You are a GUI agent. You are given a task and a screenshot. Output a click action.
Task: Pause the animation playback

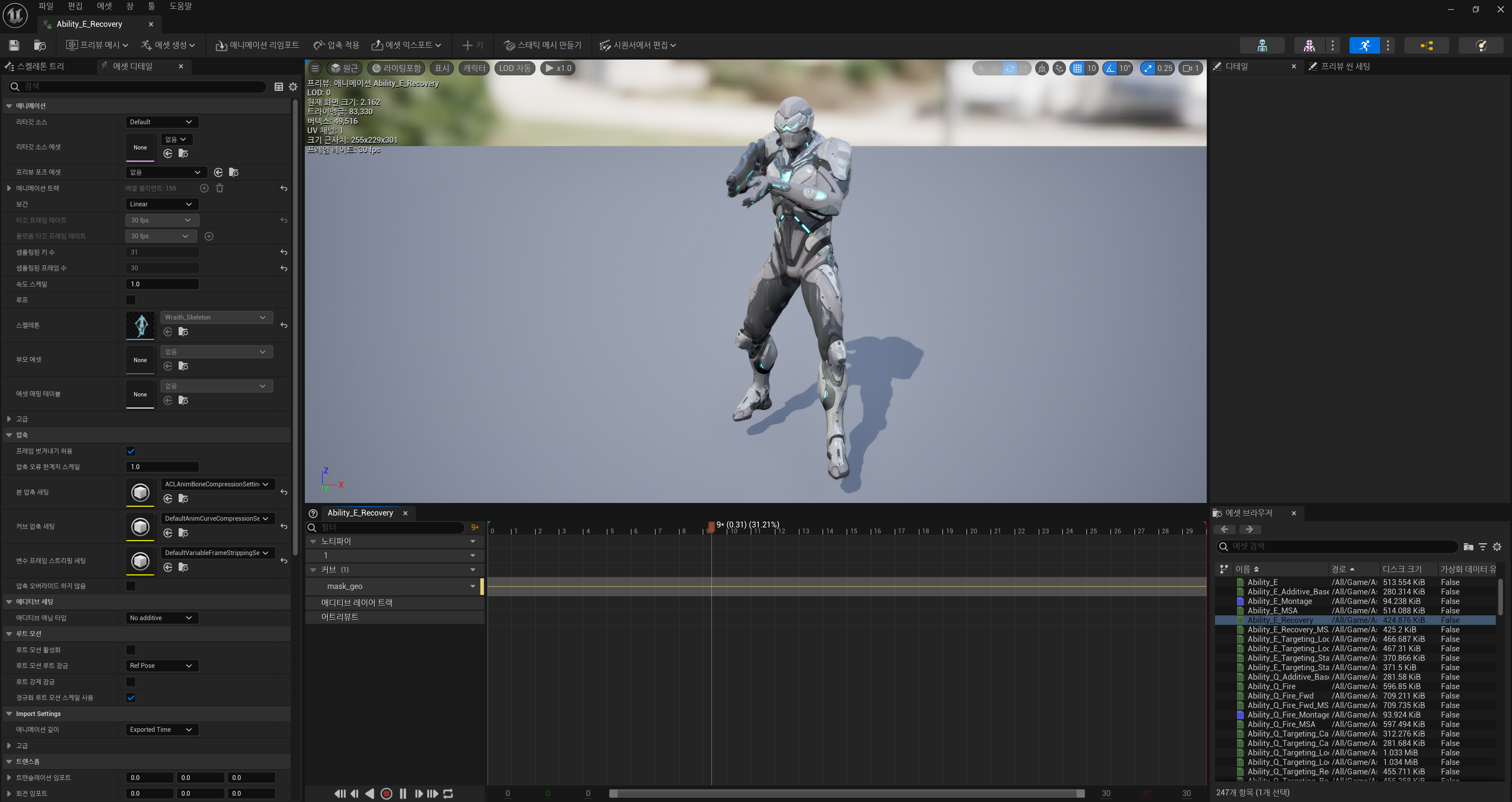point(403,793)
